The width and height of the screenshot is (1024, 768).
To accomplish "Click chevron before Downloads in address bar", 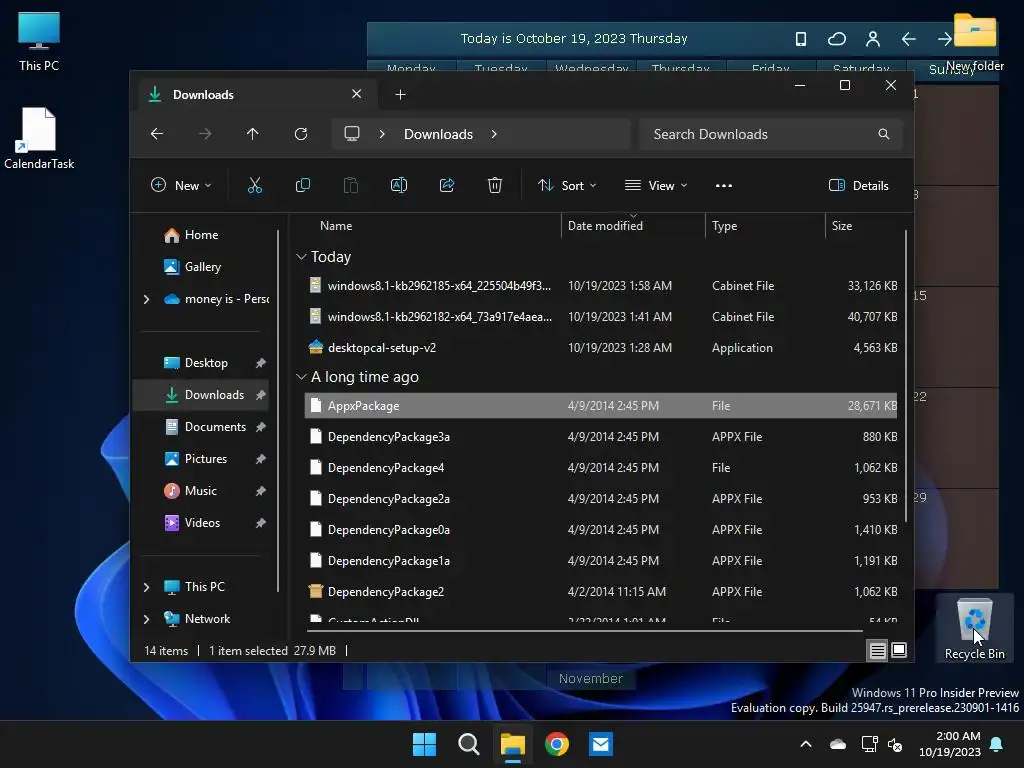I will pos(382,134).
